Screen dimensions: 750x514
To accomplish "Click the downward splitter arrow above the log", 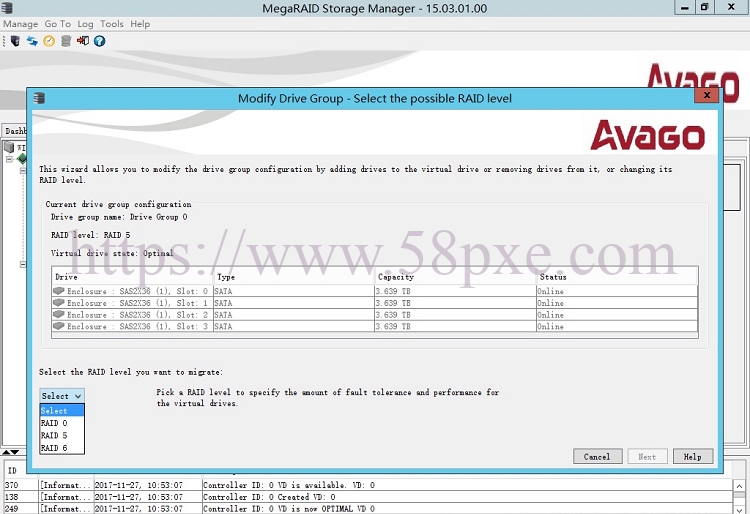I will [15, 452].
